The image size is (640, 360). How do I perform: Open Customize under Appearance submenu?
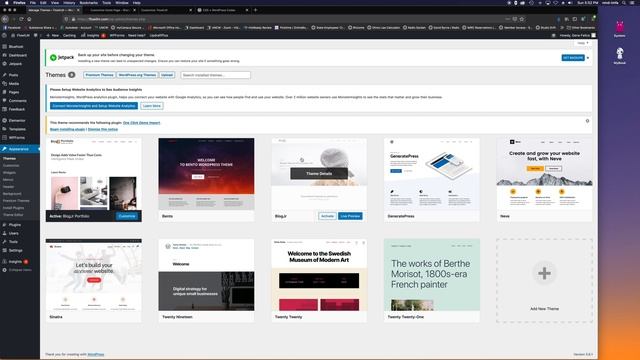point(11,166)
